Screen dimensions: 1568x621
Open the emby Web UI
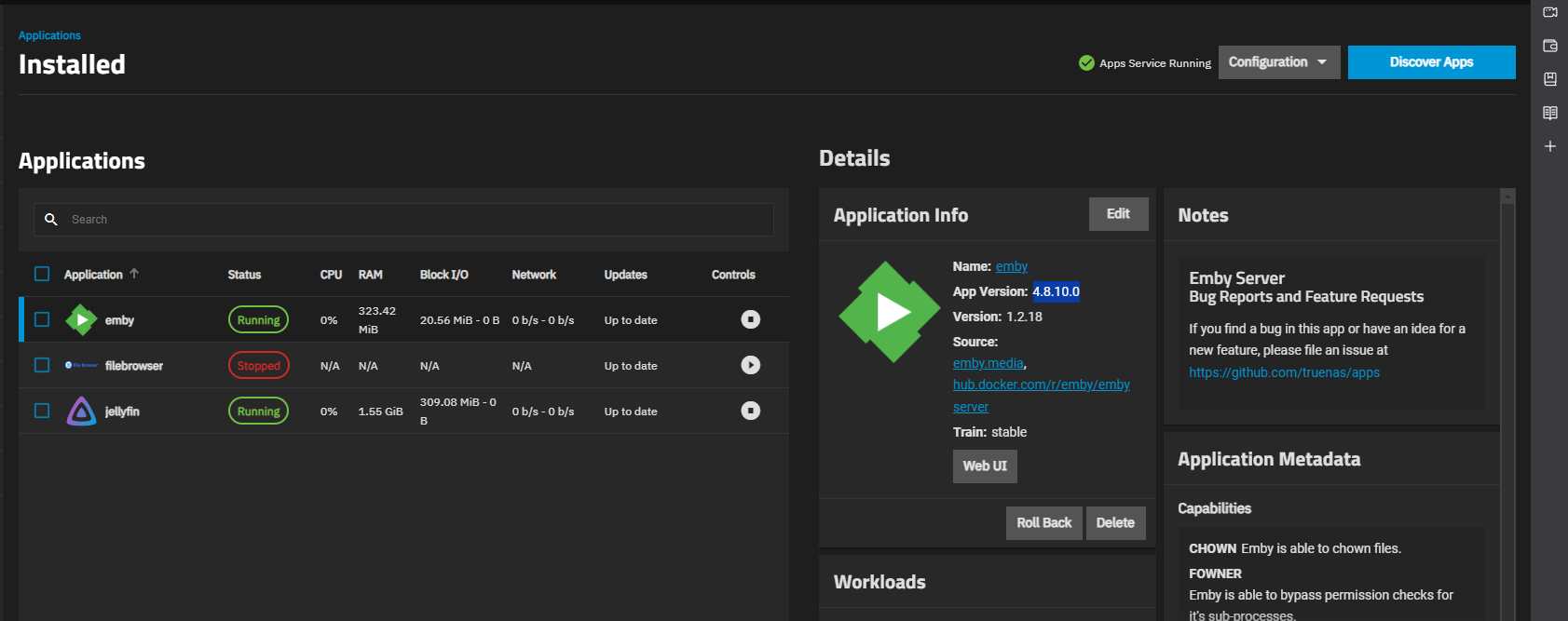(x=985, y=466)
